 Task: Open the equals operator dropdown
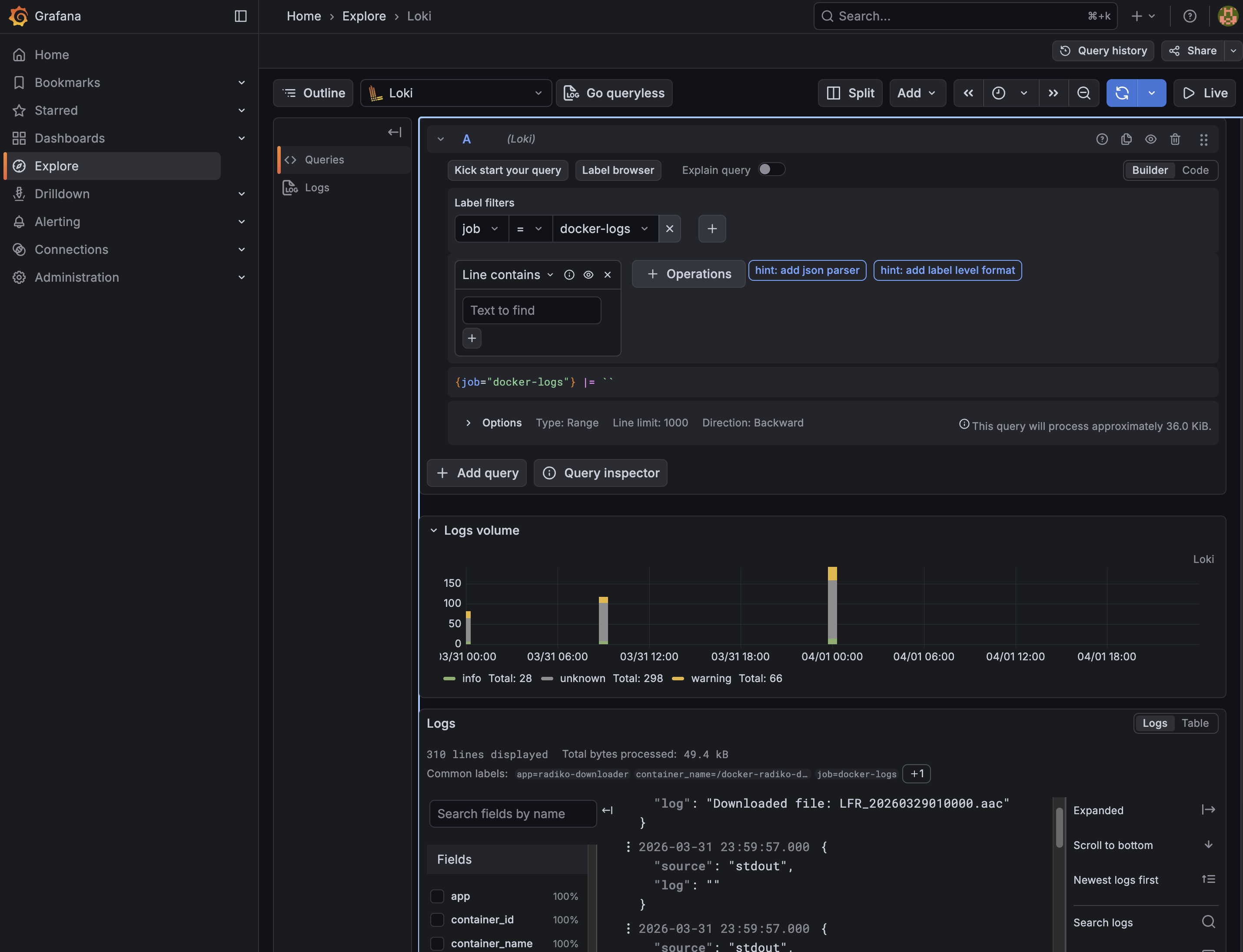point(530,228)
